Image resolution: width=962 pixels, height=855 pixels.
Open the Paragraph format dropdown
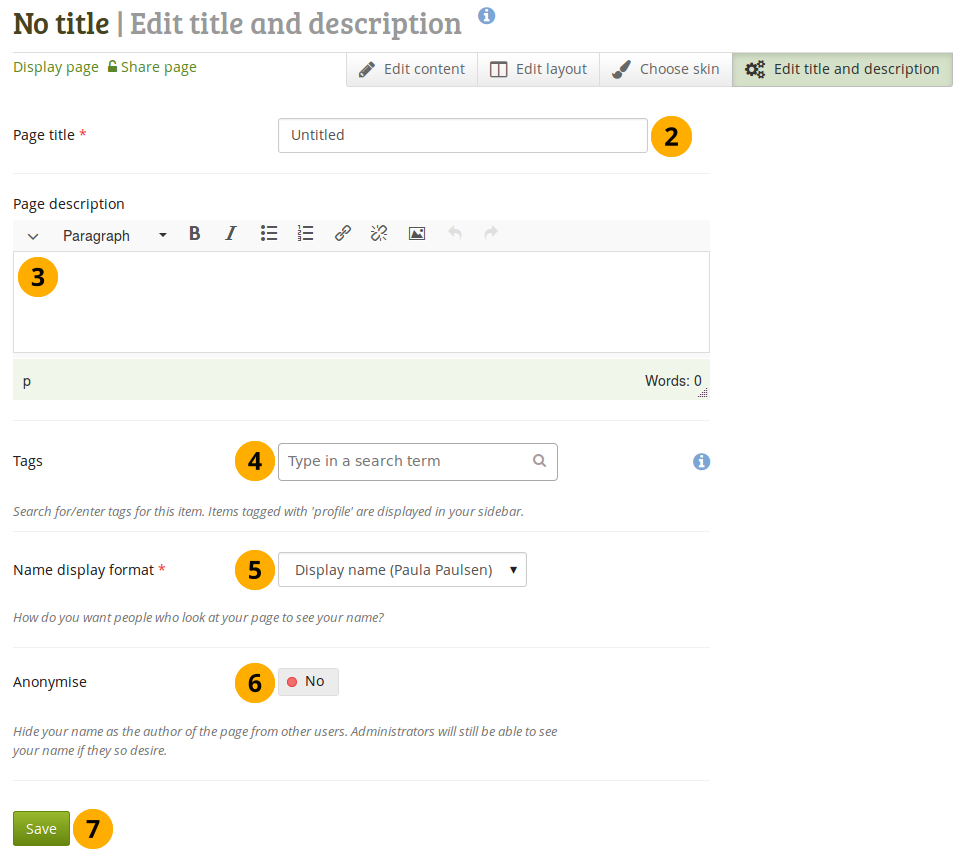[114, 236]
